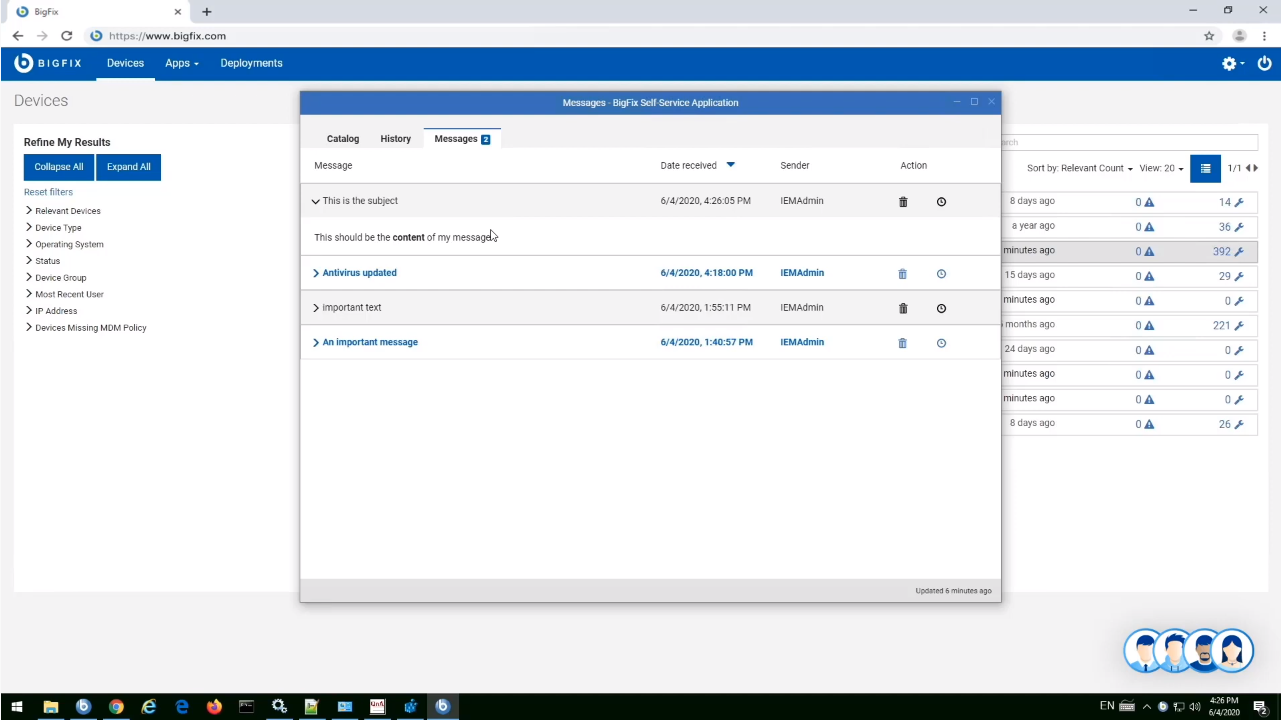This screenshot has height=720, width=1281.
Task: Select the Messages tab
Action: [462, 139]
